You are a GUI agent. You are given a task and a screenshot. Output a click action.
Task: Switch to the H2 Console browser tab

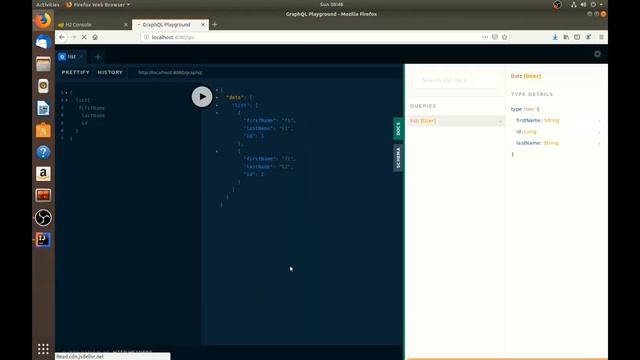(x=93, y=24)
